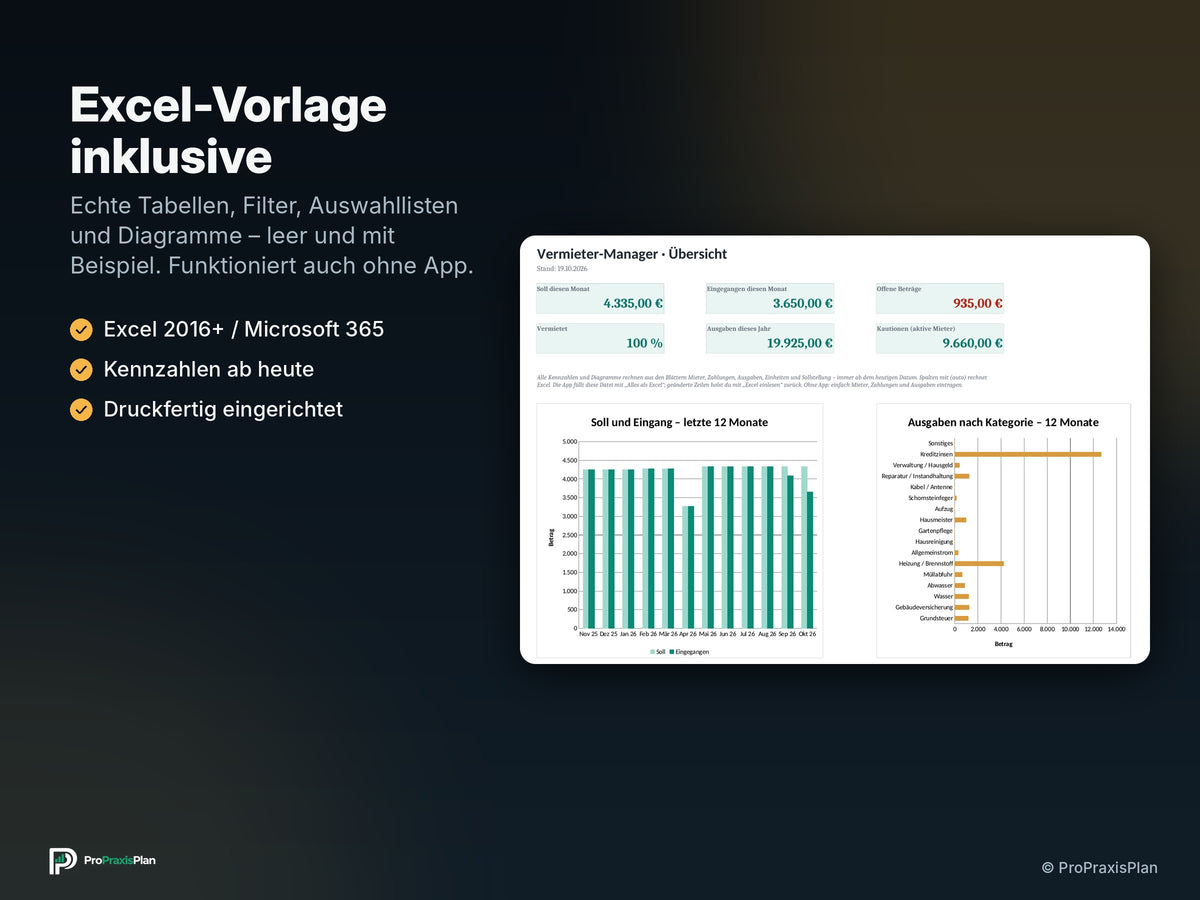Screen dimensions: 1200x900
Task: Click the Excel 2016+ / Microsoft 365 text
Action: pos(244,329)
